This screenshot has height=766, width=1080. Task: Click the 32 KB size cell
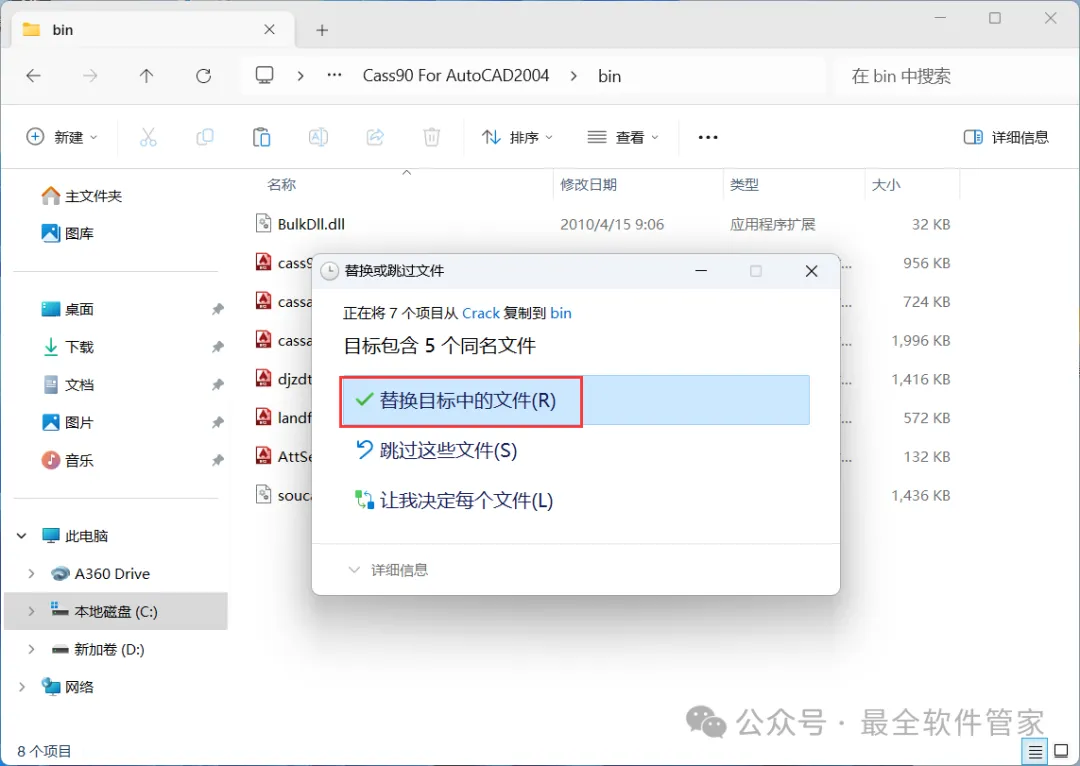(931, 224)
